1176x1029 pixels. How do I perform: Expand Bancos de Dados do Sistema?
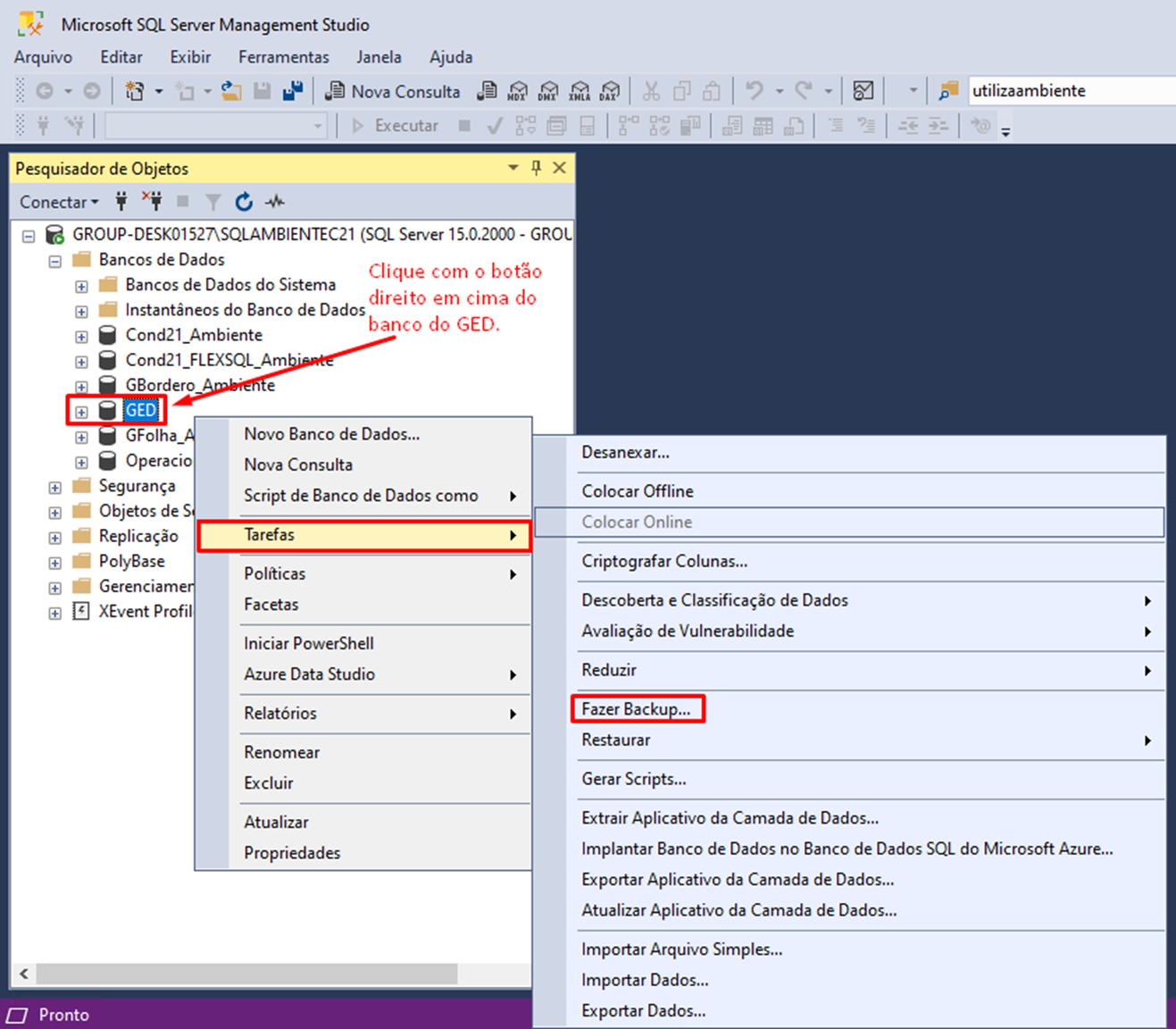pos(81,287)
